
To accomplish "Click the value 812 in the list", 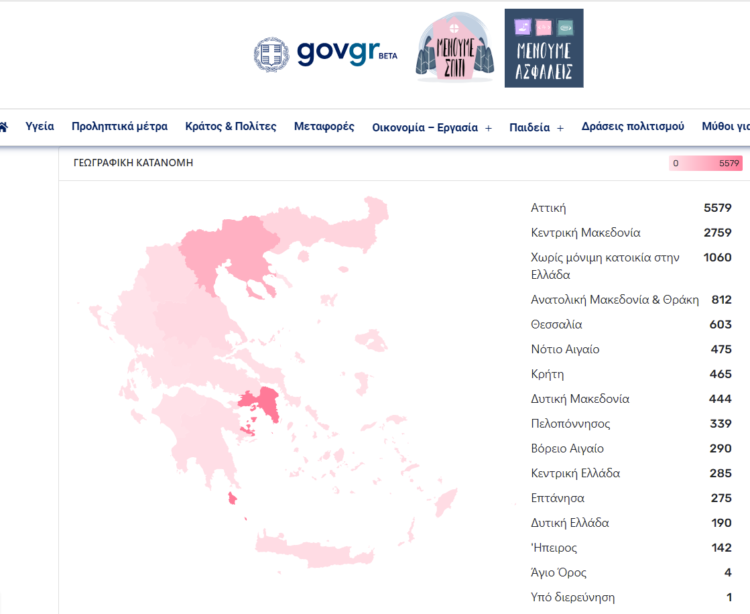I will click(x=721, y=299).
